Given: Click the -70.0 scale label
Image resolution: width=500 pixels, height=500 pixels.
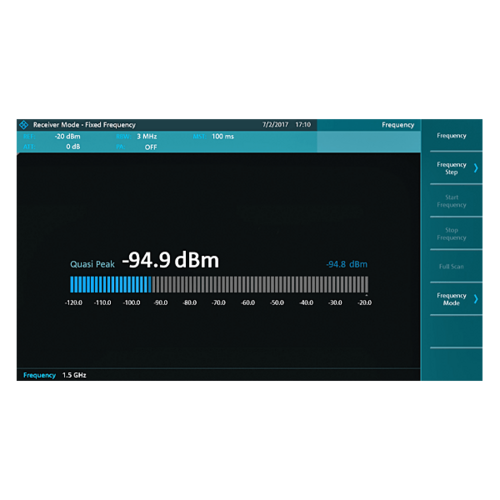Looking at the screenshot, I should [x=219, y=303].
